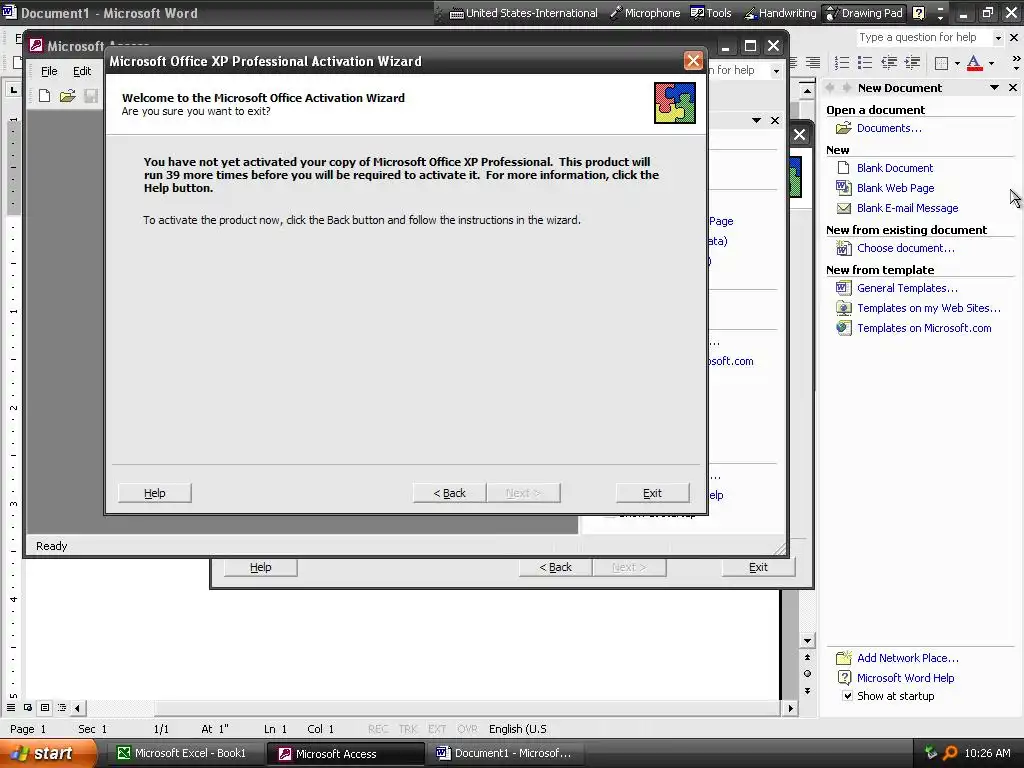
Task: Open the Border style dropdown arrow
Action: point(956,63)
